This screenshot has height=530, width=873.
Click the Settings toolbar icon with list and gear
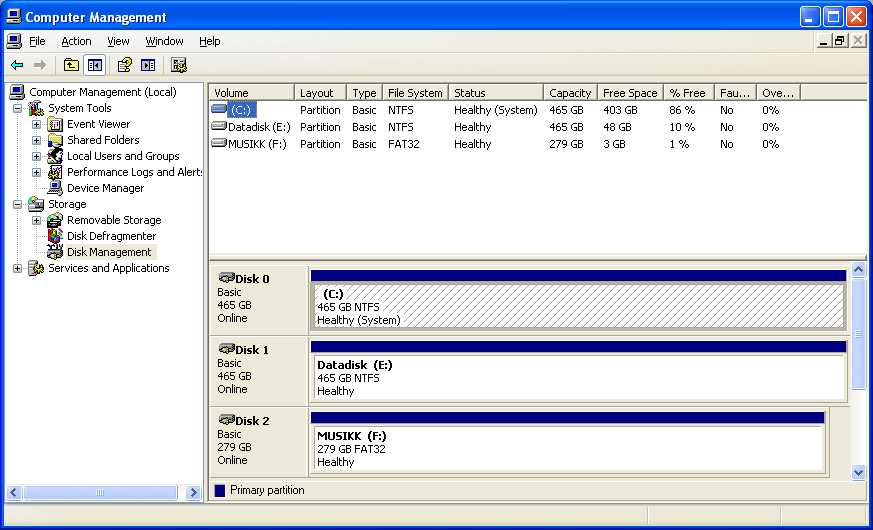click(x=179, y=66)
